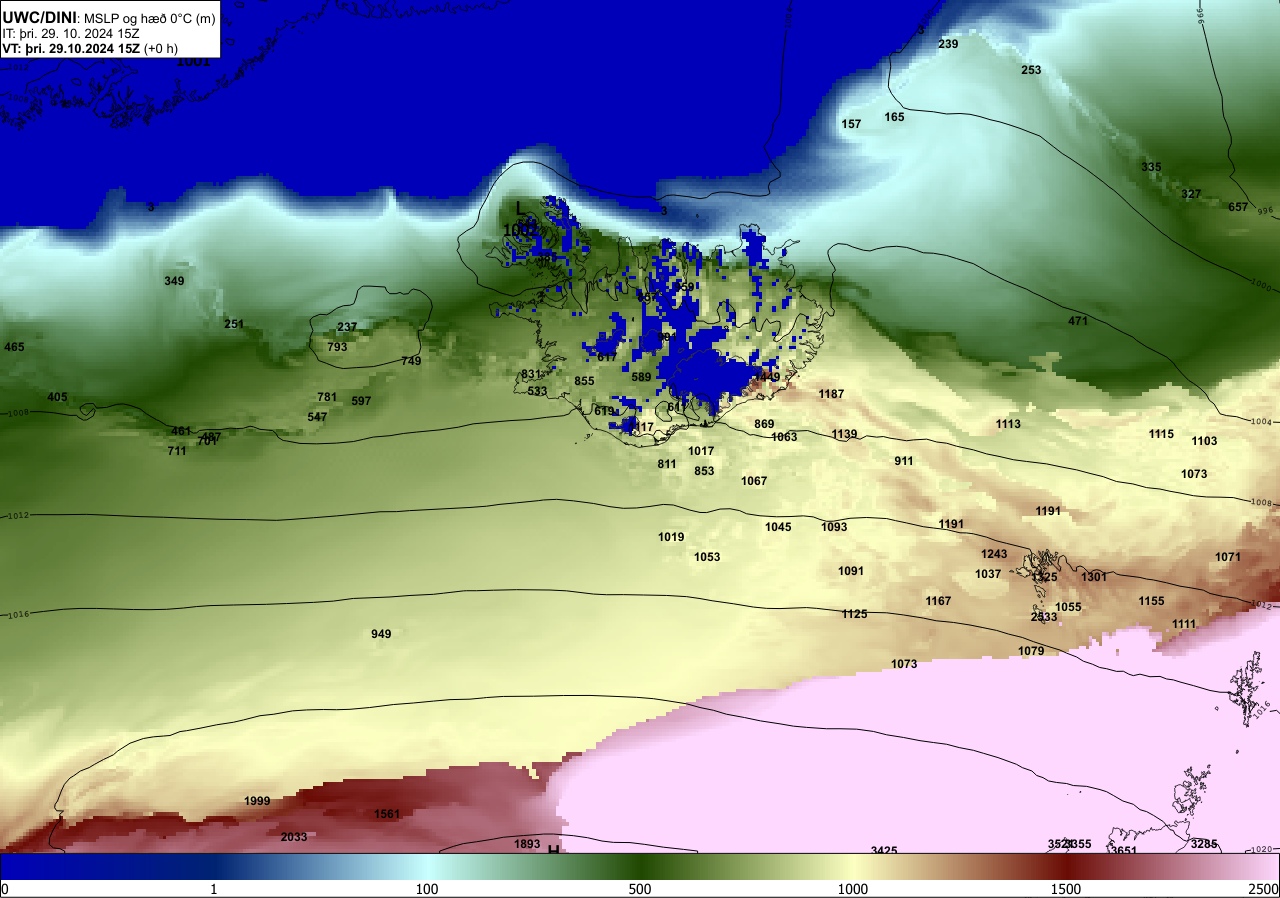The height and width of the screenshot is (898, 1280).
Task: Click the freezing level value 465
Action: point(14,347)
